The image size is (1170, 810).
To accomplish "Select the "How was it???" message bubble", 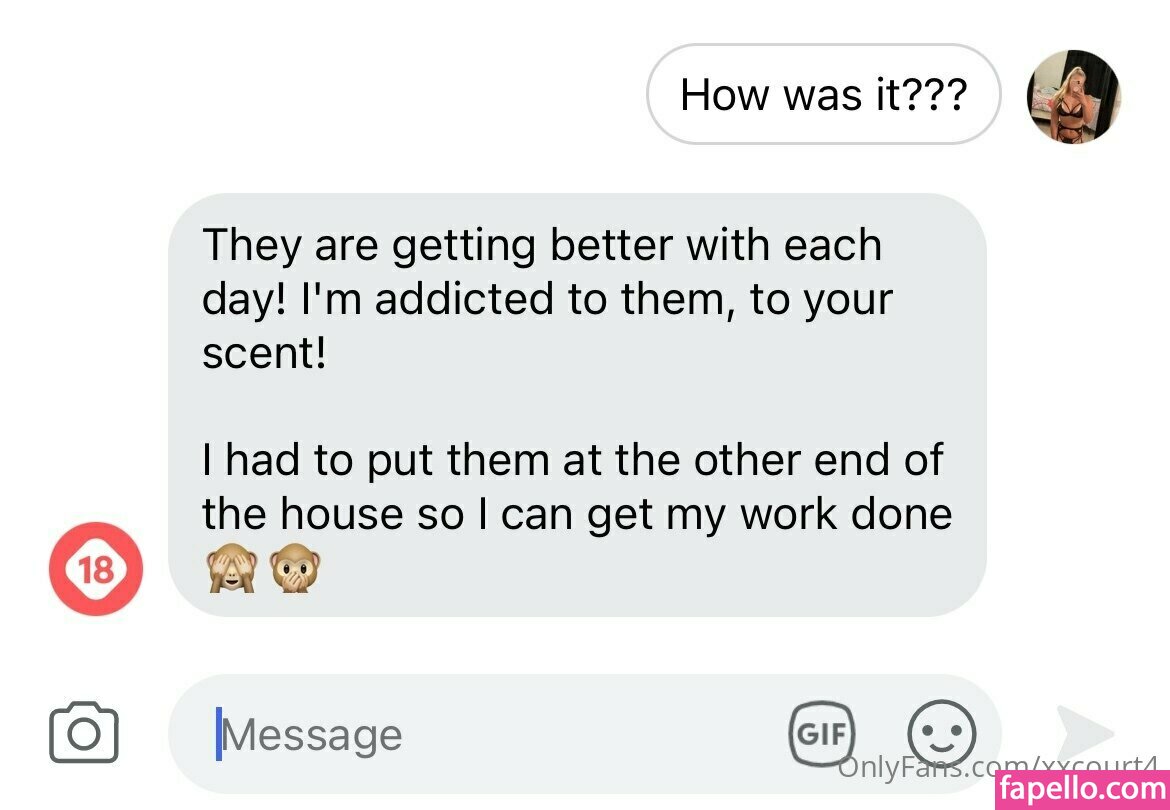I will [823, 94].
